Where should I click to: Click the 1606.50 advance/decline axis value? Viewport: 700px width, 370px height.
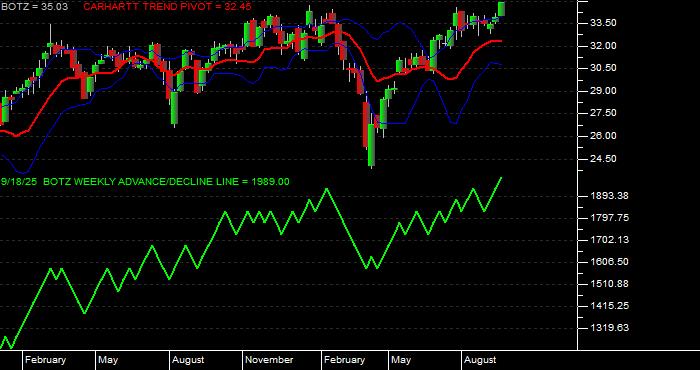pos(608,262)
